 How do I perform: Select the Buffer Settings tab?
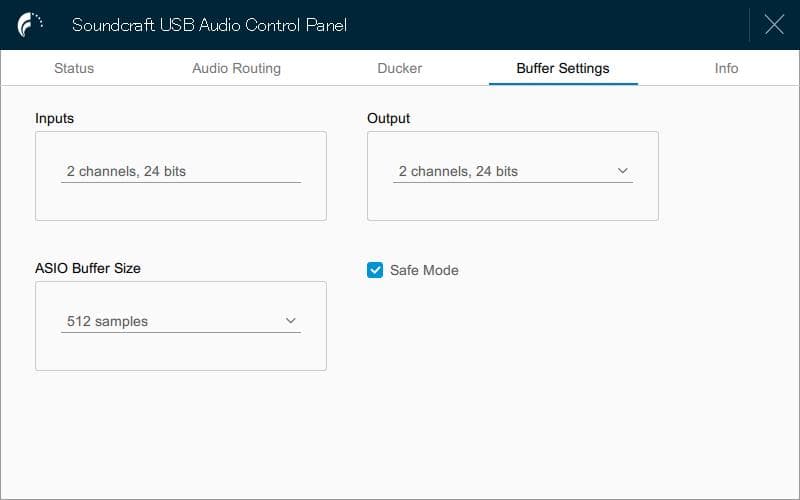click(563, 68)
